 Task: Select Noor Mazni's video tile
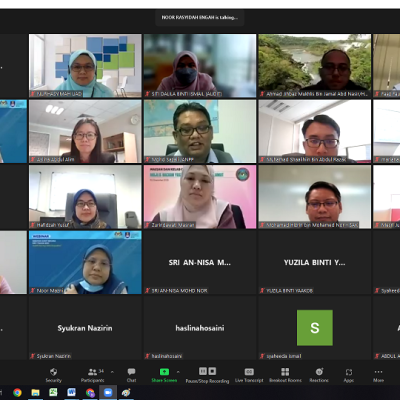tap(85, 263)
